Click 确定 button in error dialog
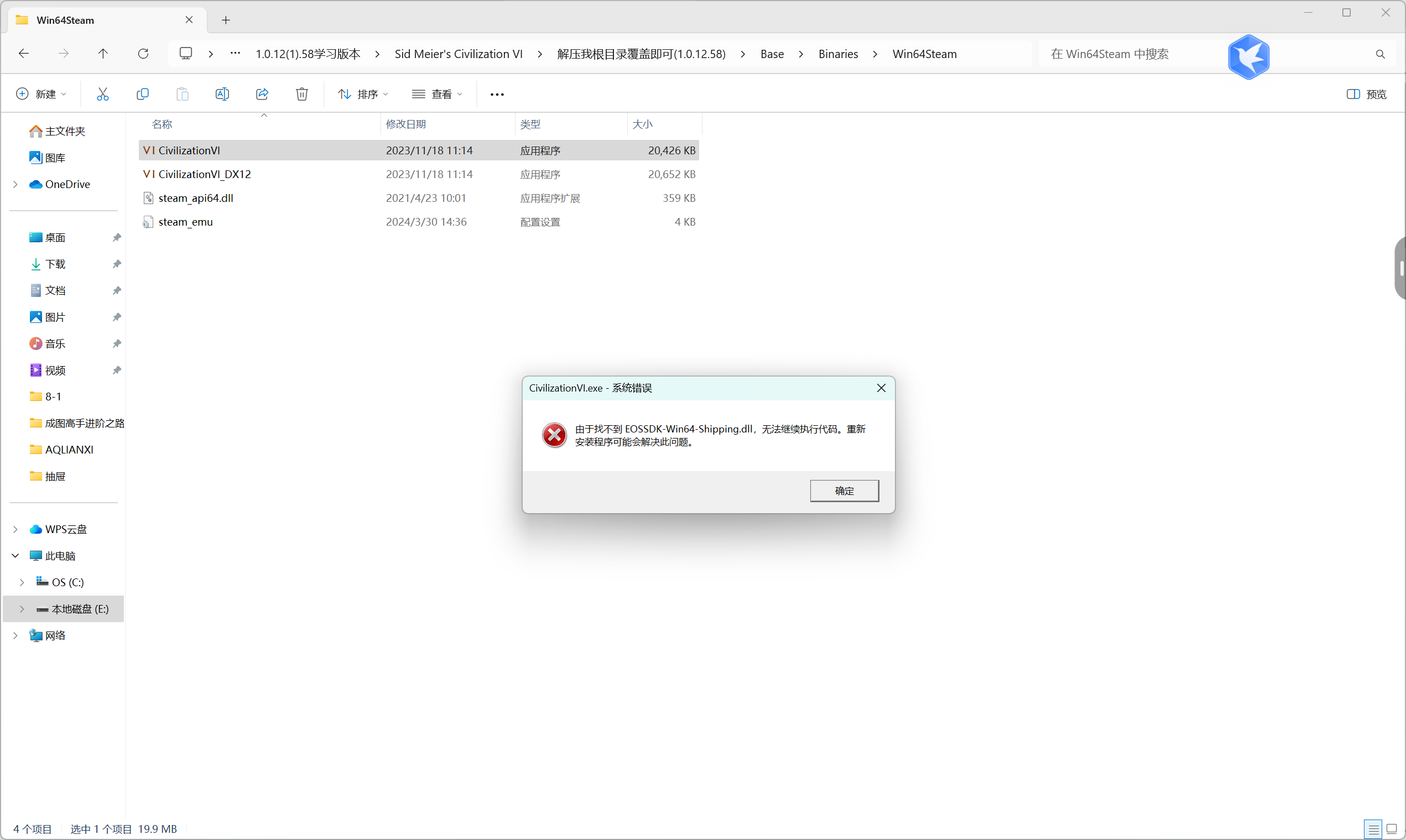Screen dimensions: 1406x840 tap(844, 491)
